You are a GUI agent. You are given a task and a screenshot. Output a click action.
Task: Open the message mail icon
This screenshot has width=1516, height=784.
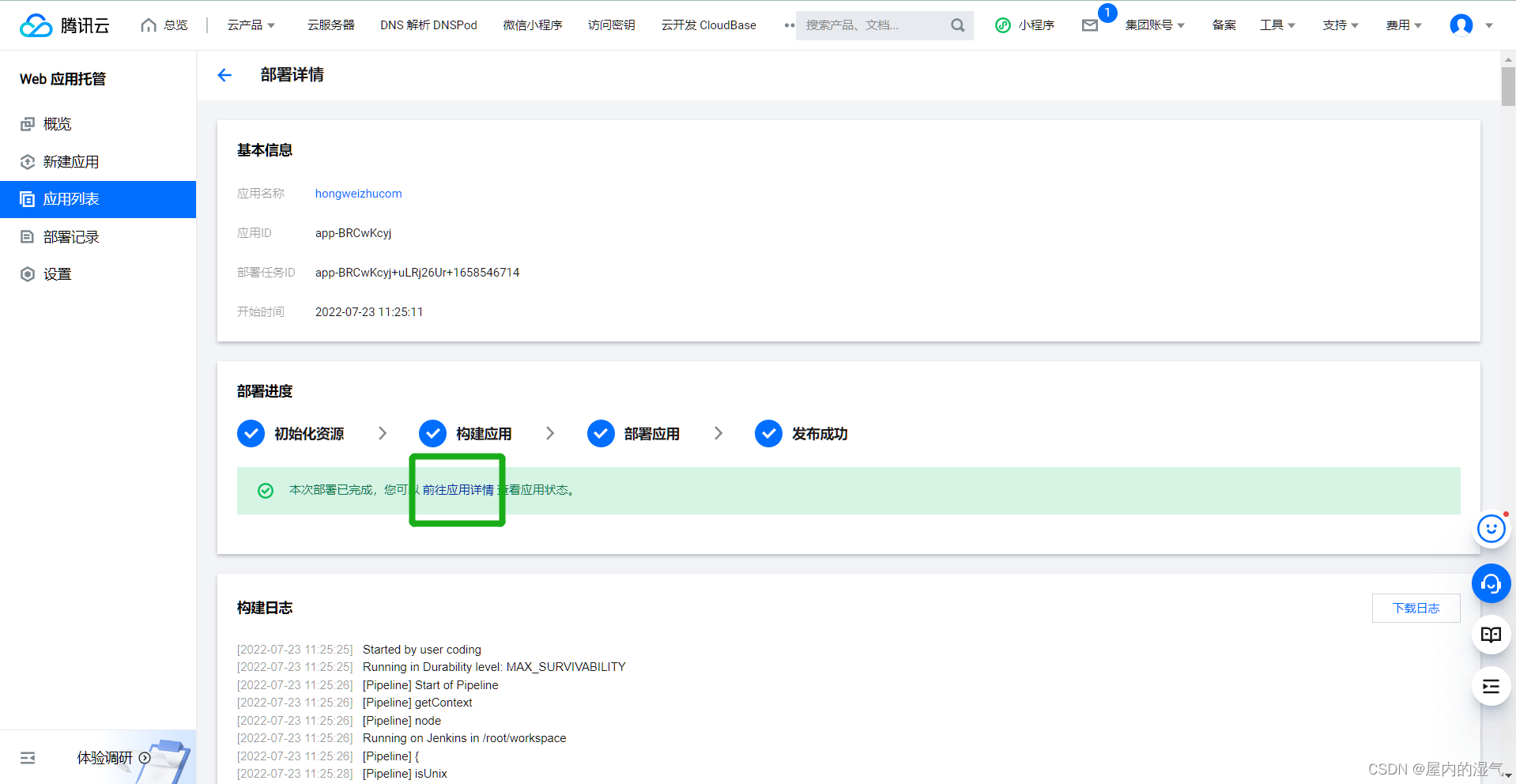click(x=1090, y=25)
